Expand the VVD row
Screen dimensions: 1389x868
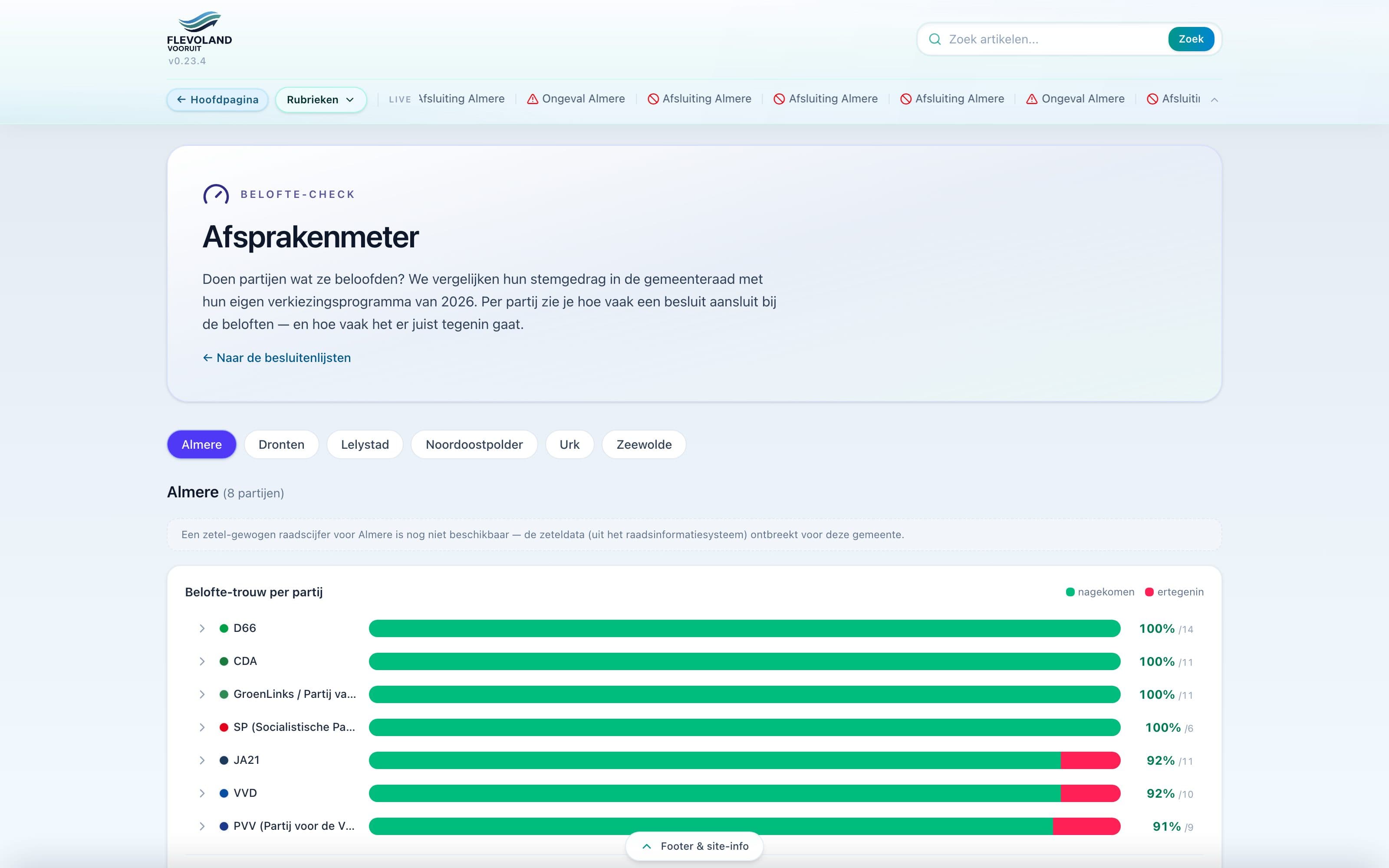[x=202, y=793]
